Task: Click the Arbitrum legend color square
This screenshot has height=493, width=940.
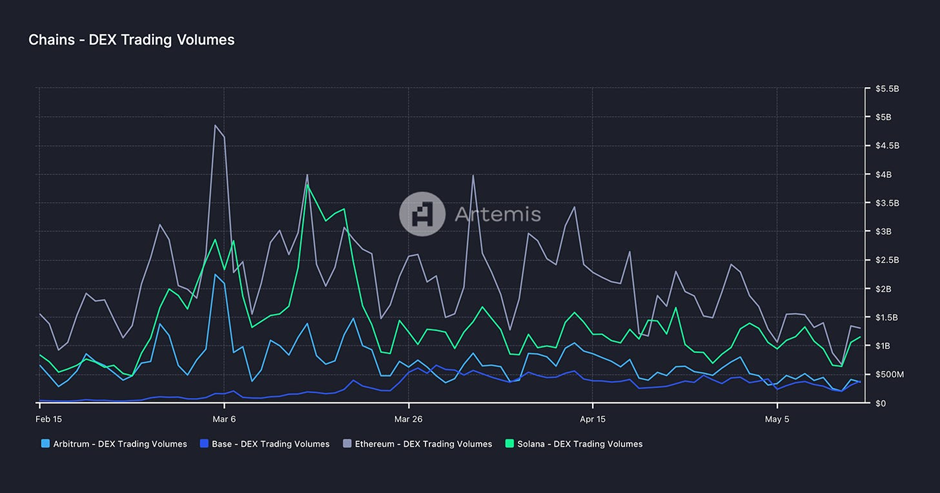Action: [45, 443]
